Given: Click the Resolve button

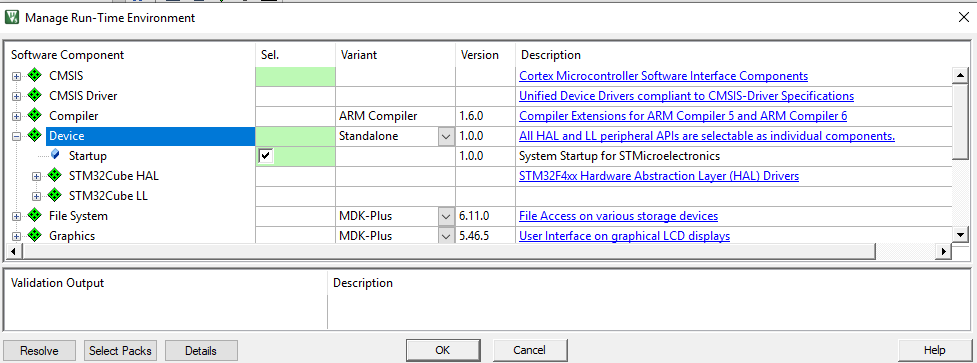Looking at the screenshot, I should pos(39,351).
